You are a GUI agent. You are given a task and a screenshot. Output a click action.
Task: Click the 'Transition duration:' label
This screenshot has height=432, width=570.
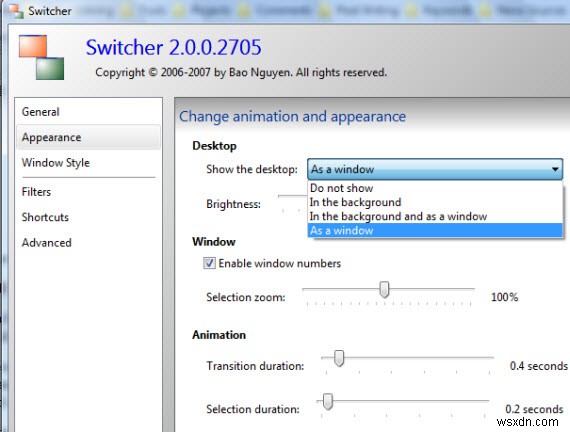[x=255, y=366]
